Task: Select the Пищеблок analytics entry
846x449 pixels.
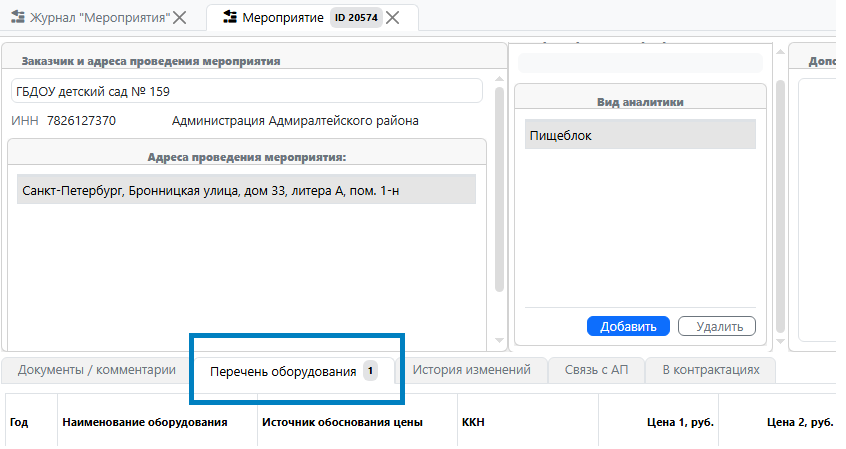Action: point(640,135)
